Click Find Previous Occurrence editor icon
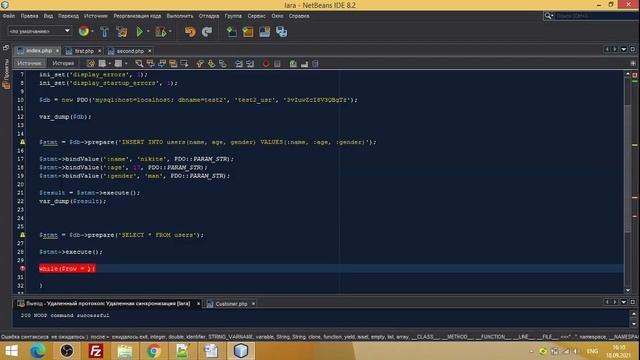Viewport: 640px width, 360px height. pyautogui.click(x=151, y=64)
